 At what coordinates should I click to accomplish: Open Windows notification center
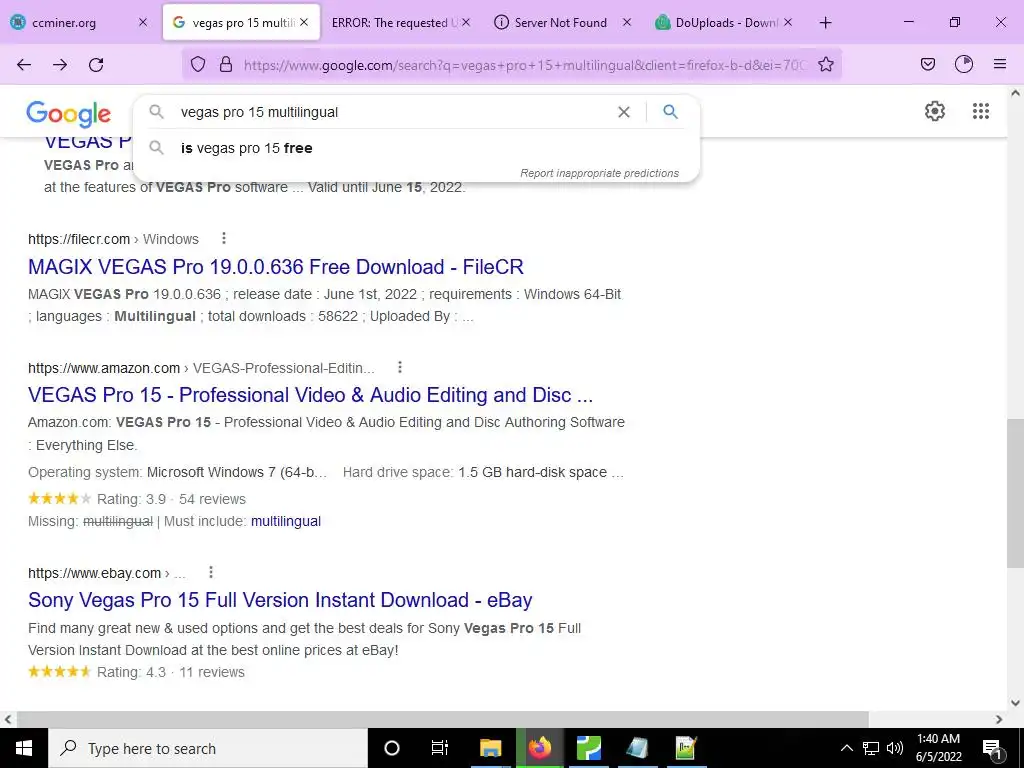click(992, 748)
